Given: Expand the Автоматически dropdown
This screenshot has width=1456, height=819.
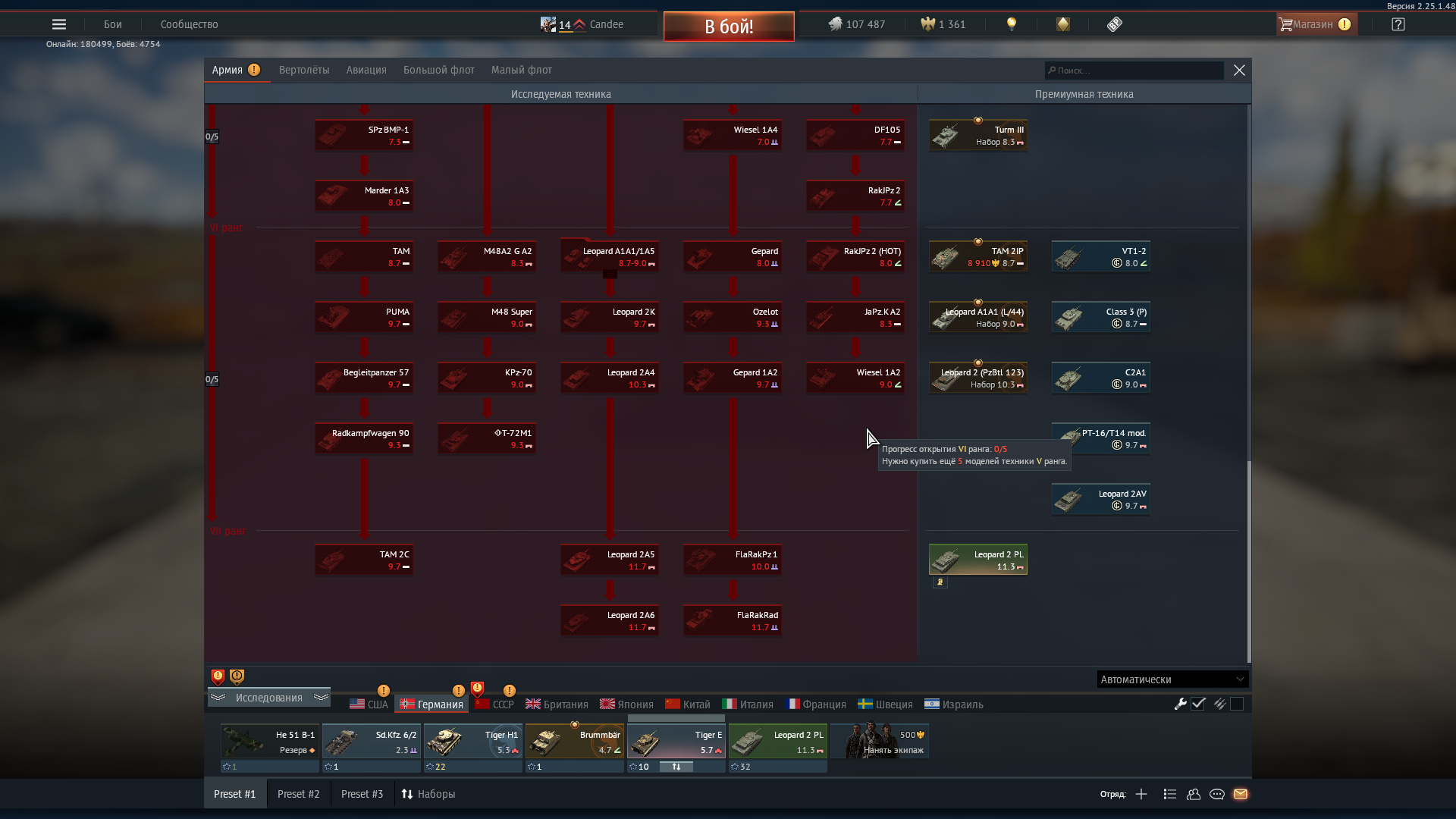Looking at the screenshot, I should coord(1172,679).
